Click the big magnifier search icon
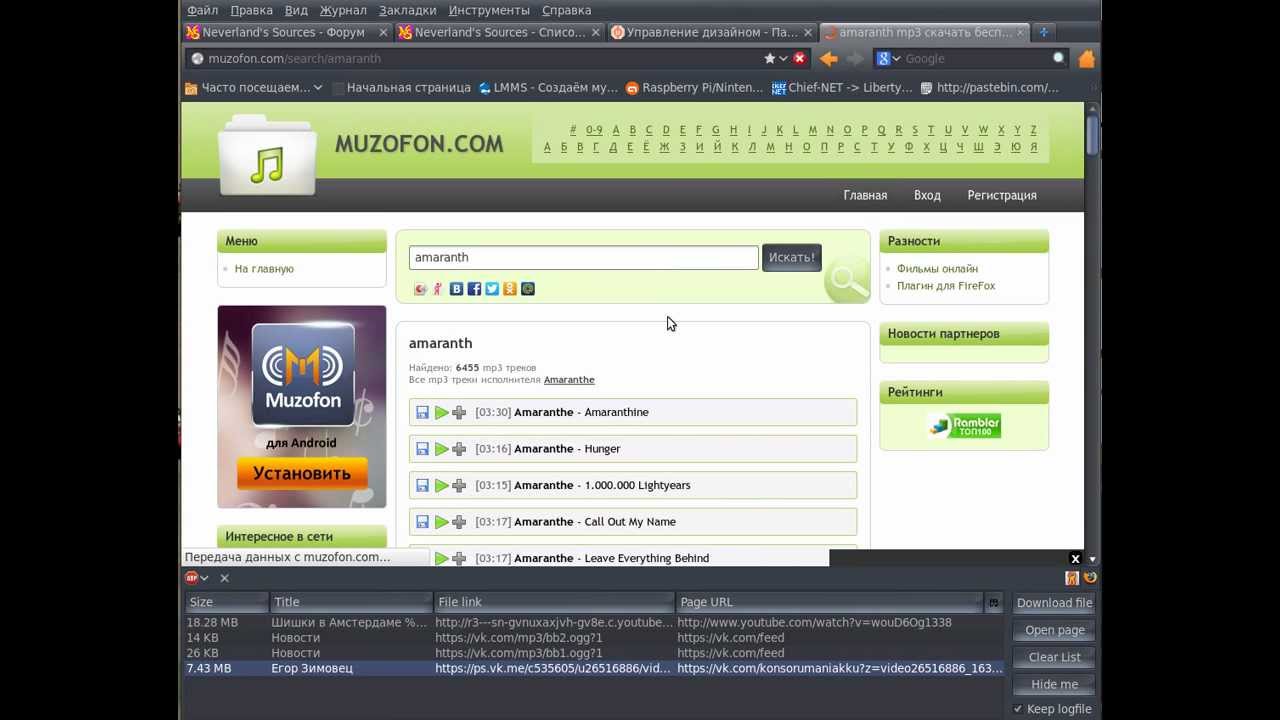The width and height of the screenshot is (1280, 720). pyautogui.click(x=847, y=280)
